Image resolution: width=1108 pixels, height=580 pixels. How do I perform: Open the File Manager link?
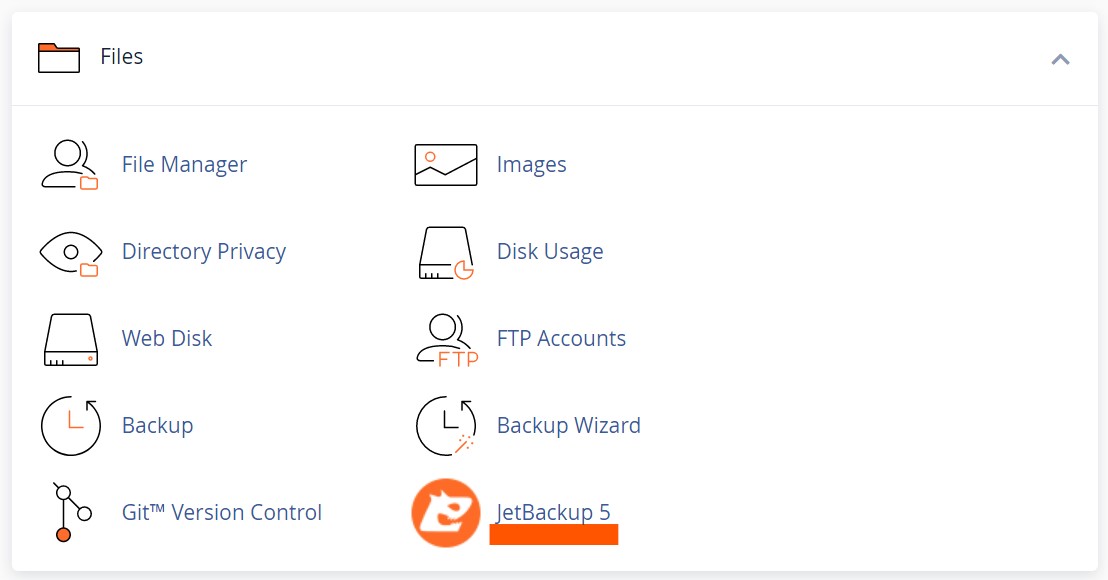pyautogui.click(x=184, y=165)
